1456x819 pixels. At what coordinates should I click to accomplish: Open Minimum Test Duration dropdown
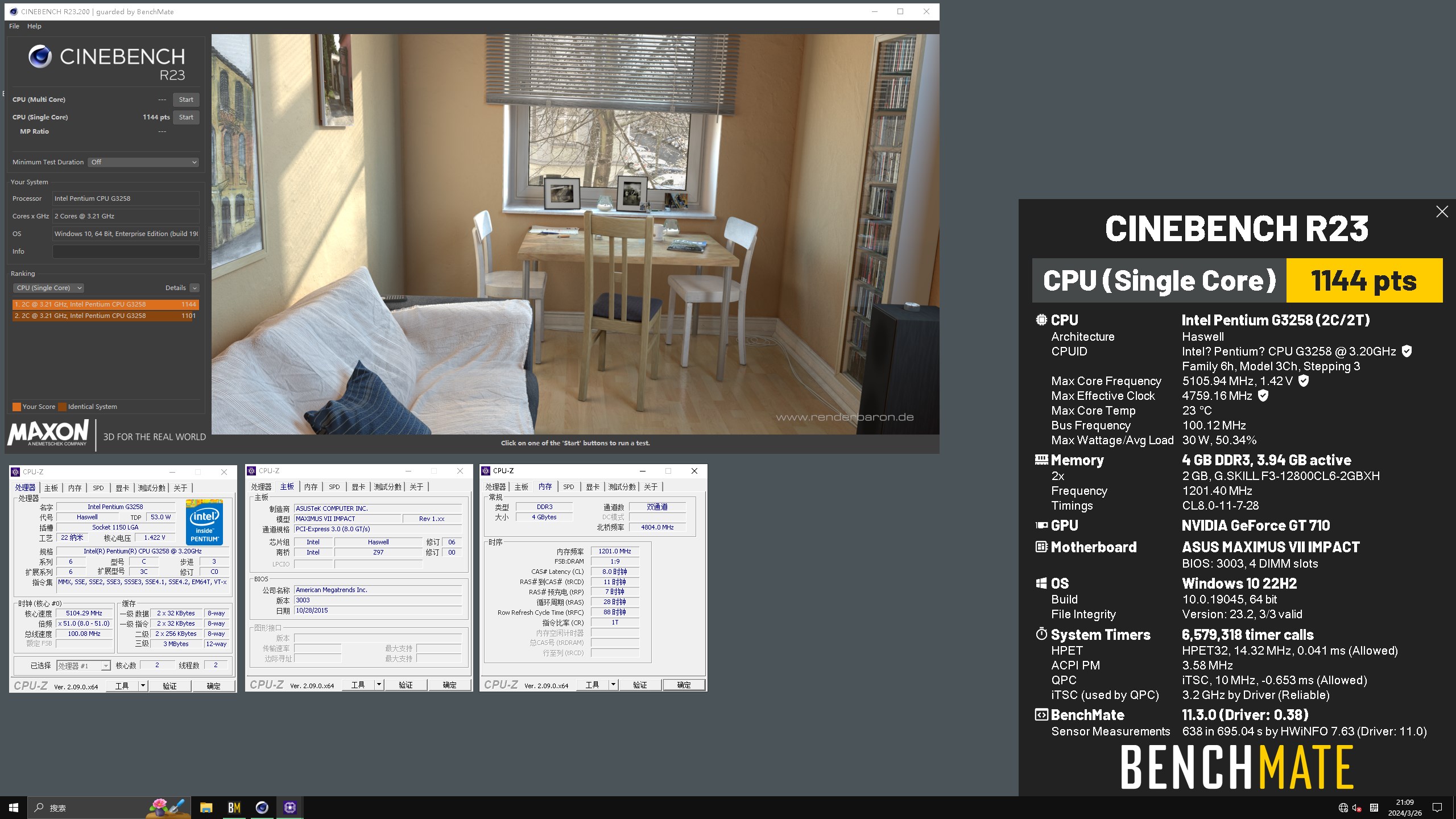pyautogui.click(x=144, y=162)
